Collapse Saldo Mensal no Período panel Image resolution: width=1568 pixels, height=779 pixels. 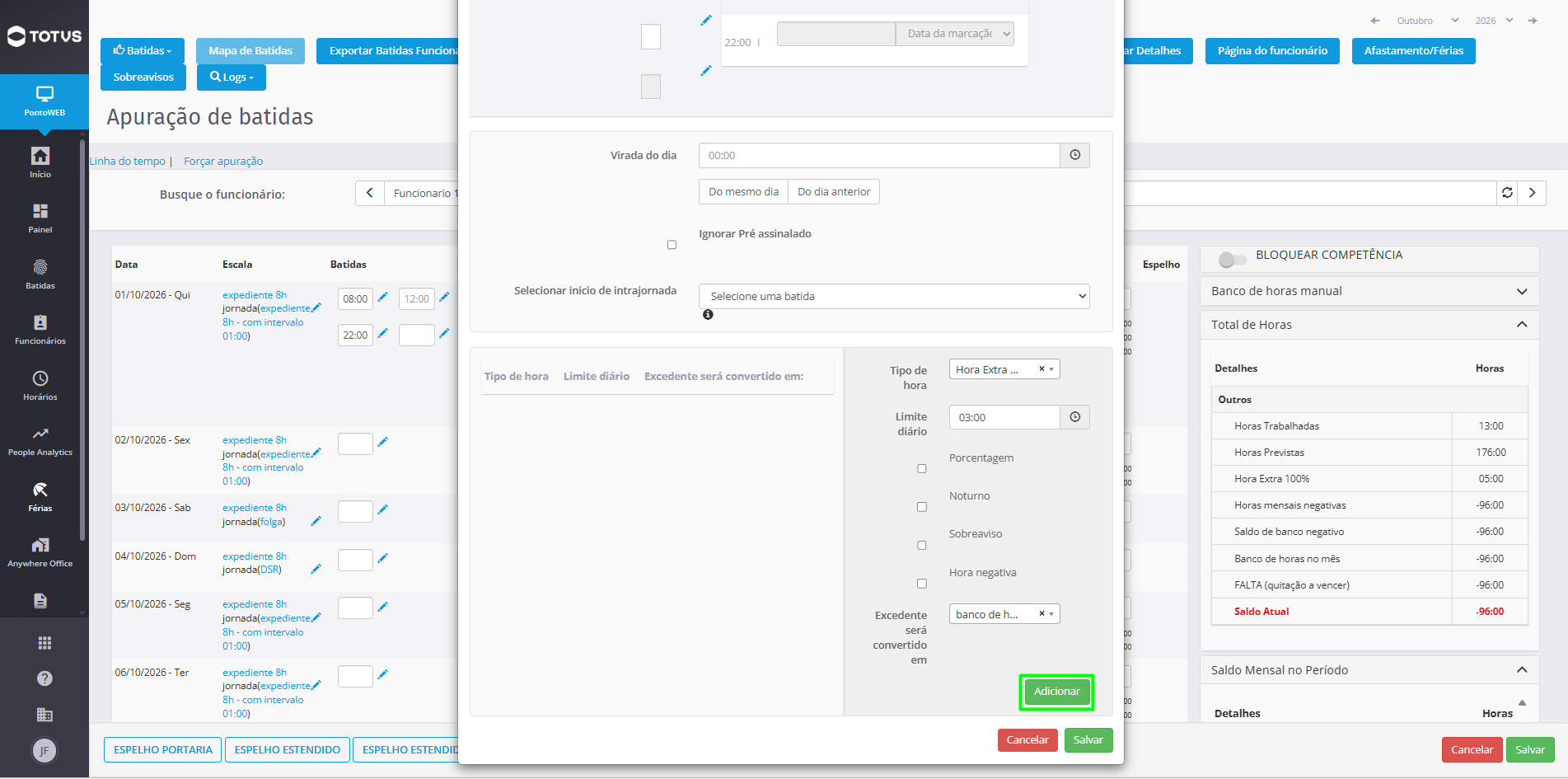(1522, 670)
